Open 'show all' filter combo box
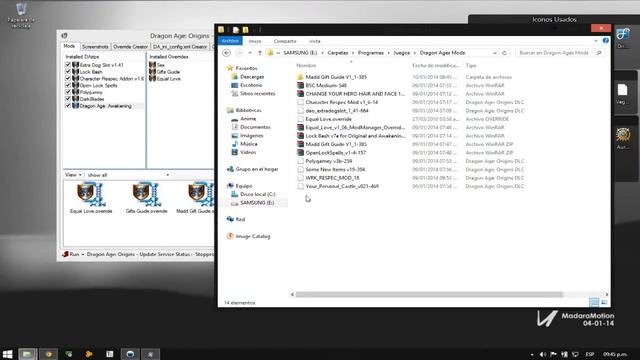The width and height of the screenshot is (640, 360). coord(128,175)
